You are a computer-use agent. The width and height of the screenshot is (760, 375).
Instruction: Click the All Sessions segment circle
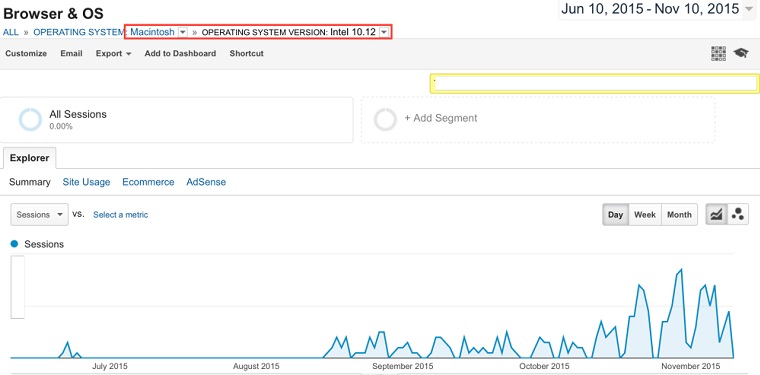coord(30,120)
